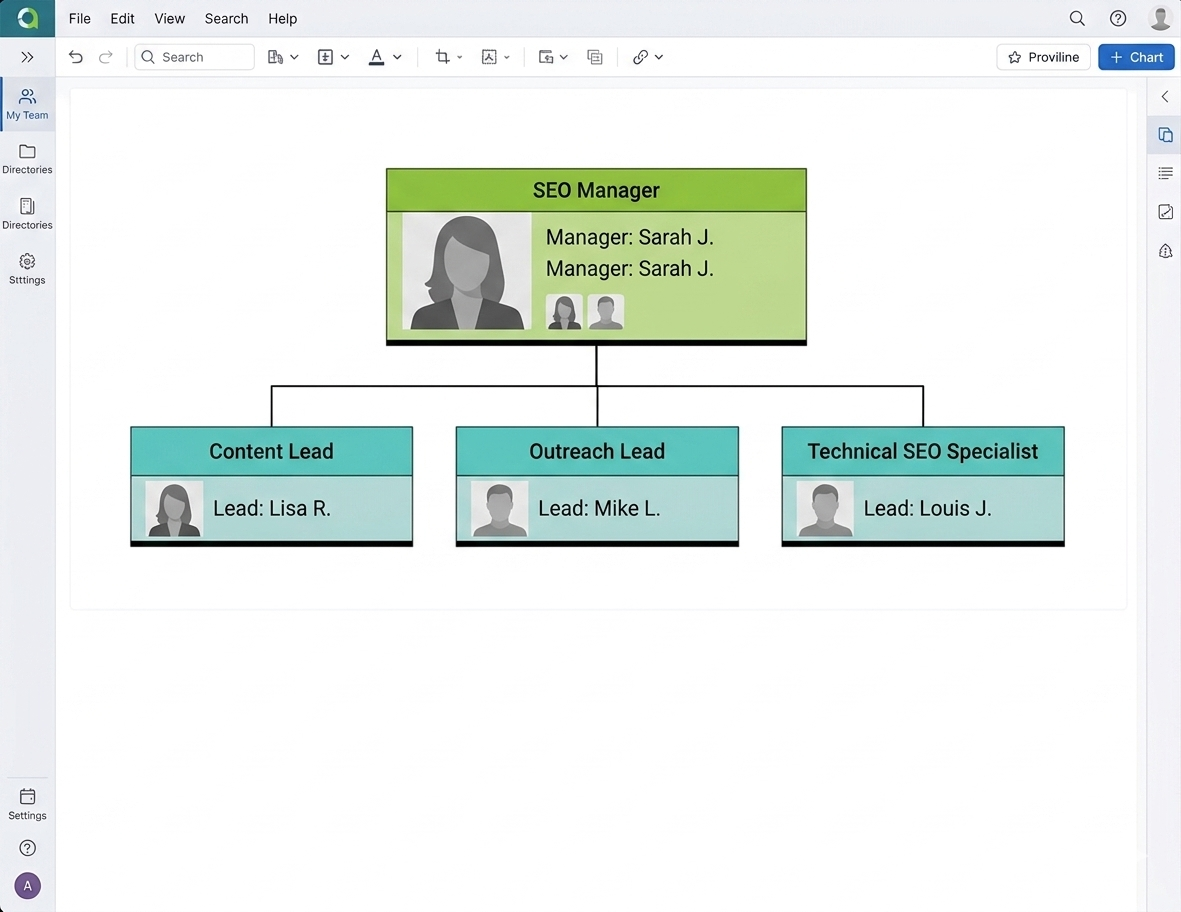
Task: Click the duplicate layers icon in toolbar
Action: [594, 57]
